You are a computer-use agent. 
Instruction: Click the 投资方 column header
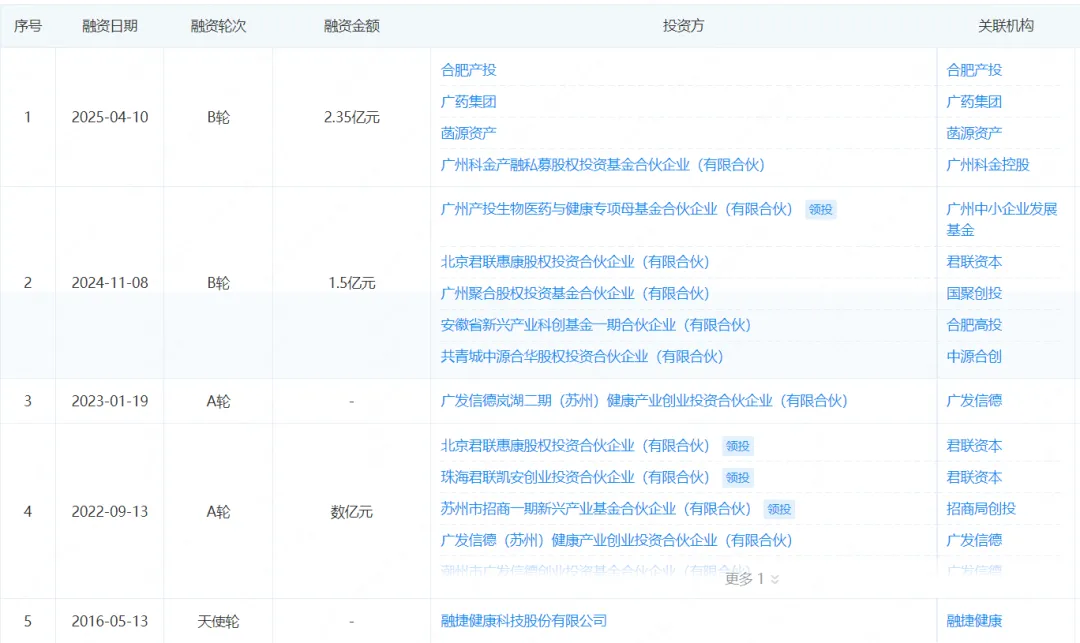[x=683, y=26]
